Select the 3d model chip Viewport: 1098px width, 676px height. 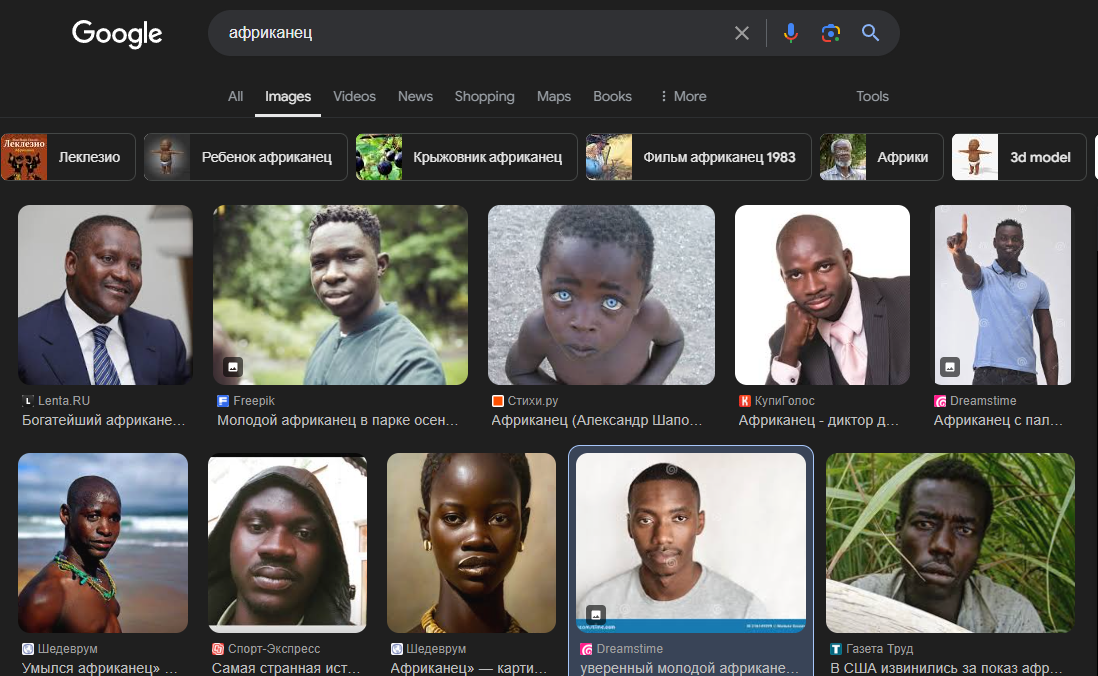coord(1019,157)
